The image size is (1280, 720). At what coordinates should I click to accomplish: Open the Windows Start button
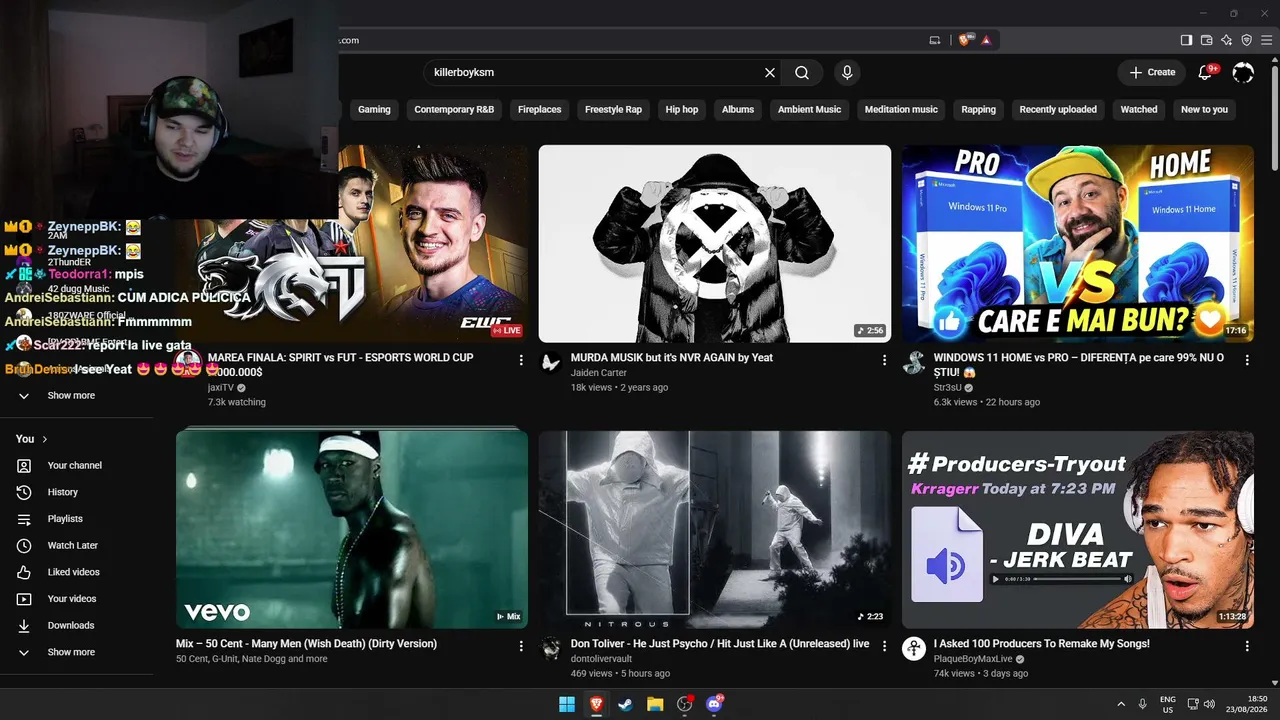click(x=567, y=704)
